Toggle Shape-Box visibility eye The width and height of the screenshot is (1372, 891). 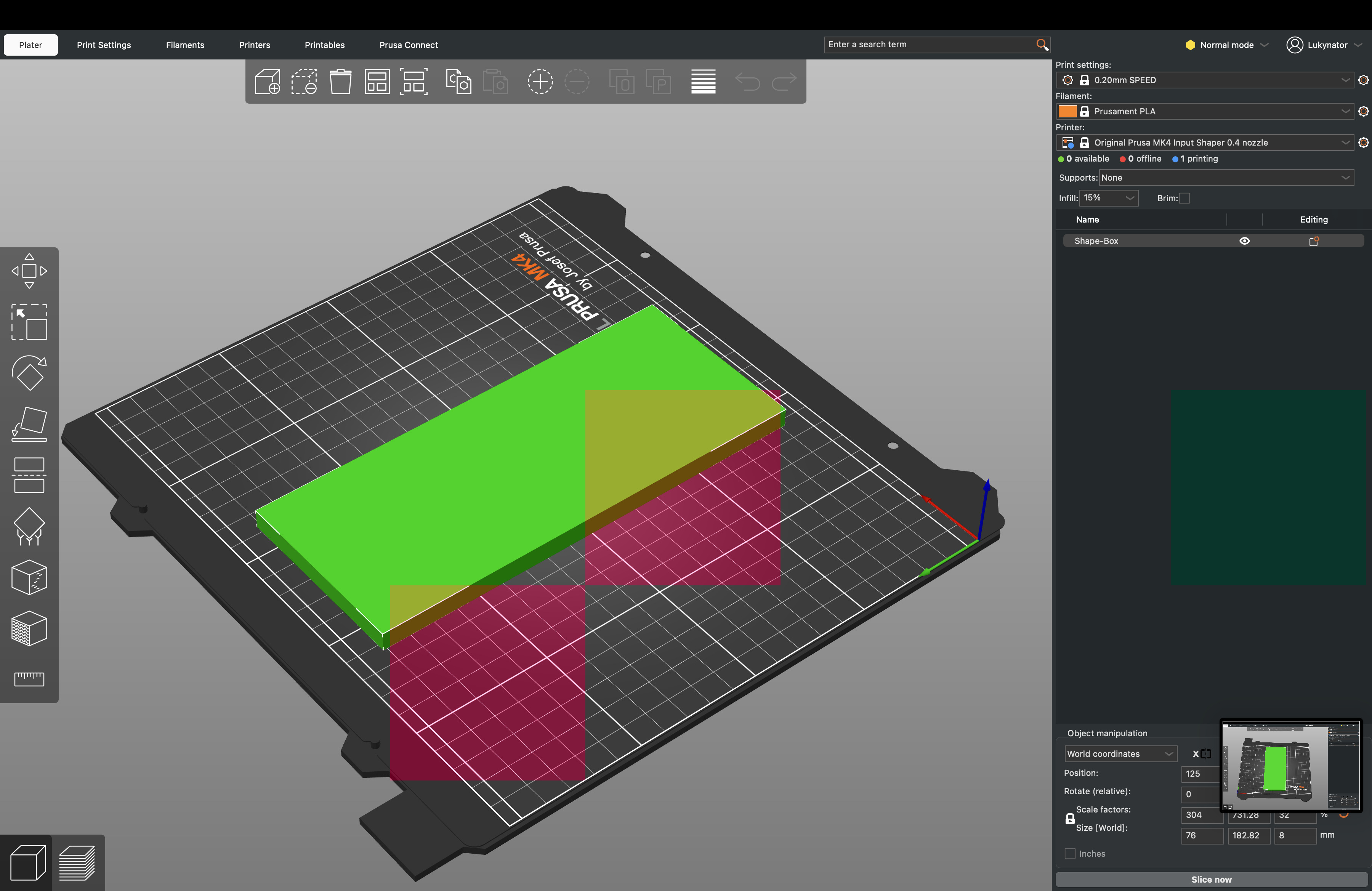1245,241
